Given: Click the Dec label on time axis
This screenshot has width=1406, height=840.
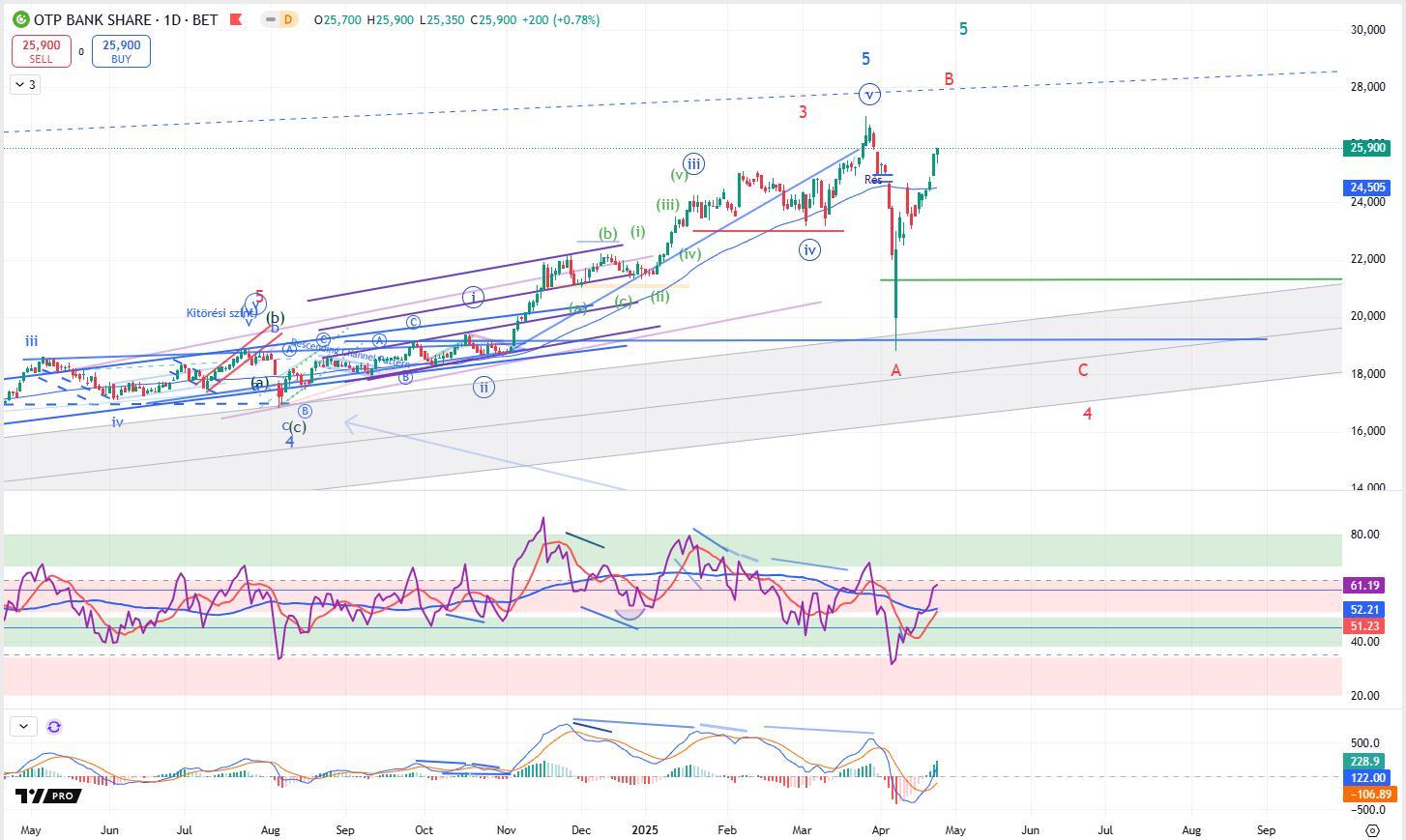Looking at the screenshot, I should point(580,830).
